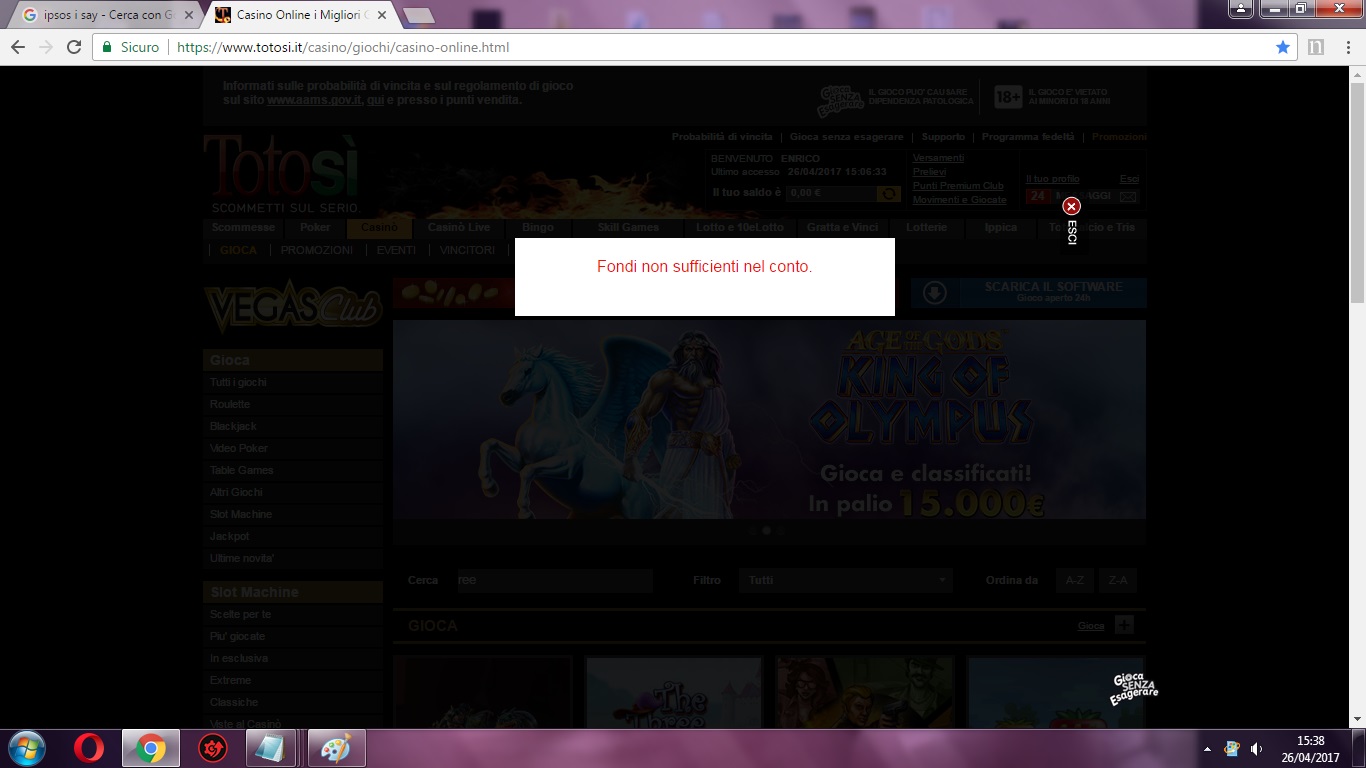Toggle the bookmark star in address bar
This screenshot has width=1366, height=768.
(x=1283, y=47)
